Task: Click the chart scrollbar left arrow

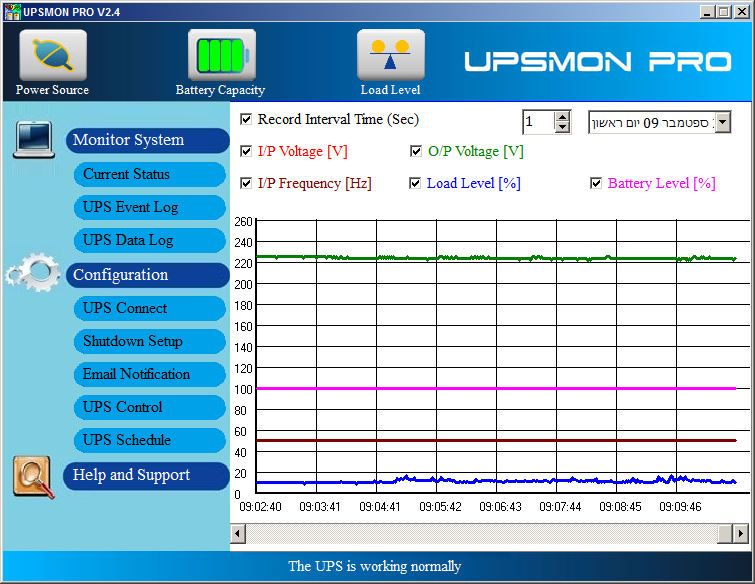Action: pyautogui.click(x=238, y=533)
